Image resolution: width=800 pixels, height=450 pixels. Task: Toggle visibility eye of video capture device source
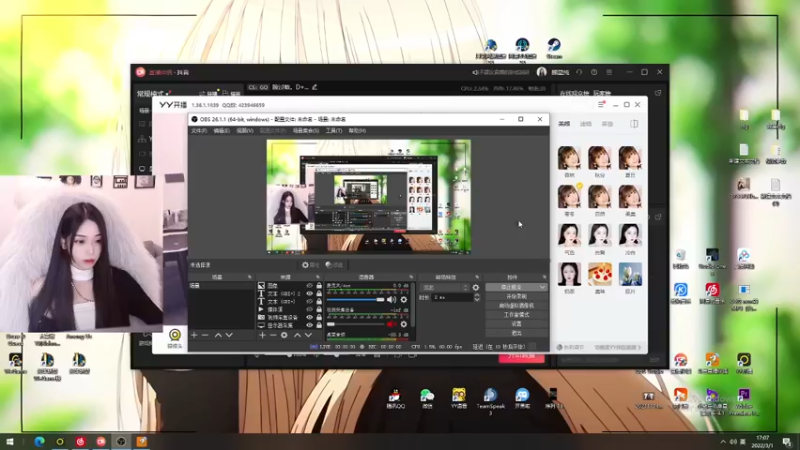tap(309, 317)
